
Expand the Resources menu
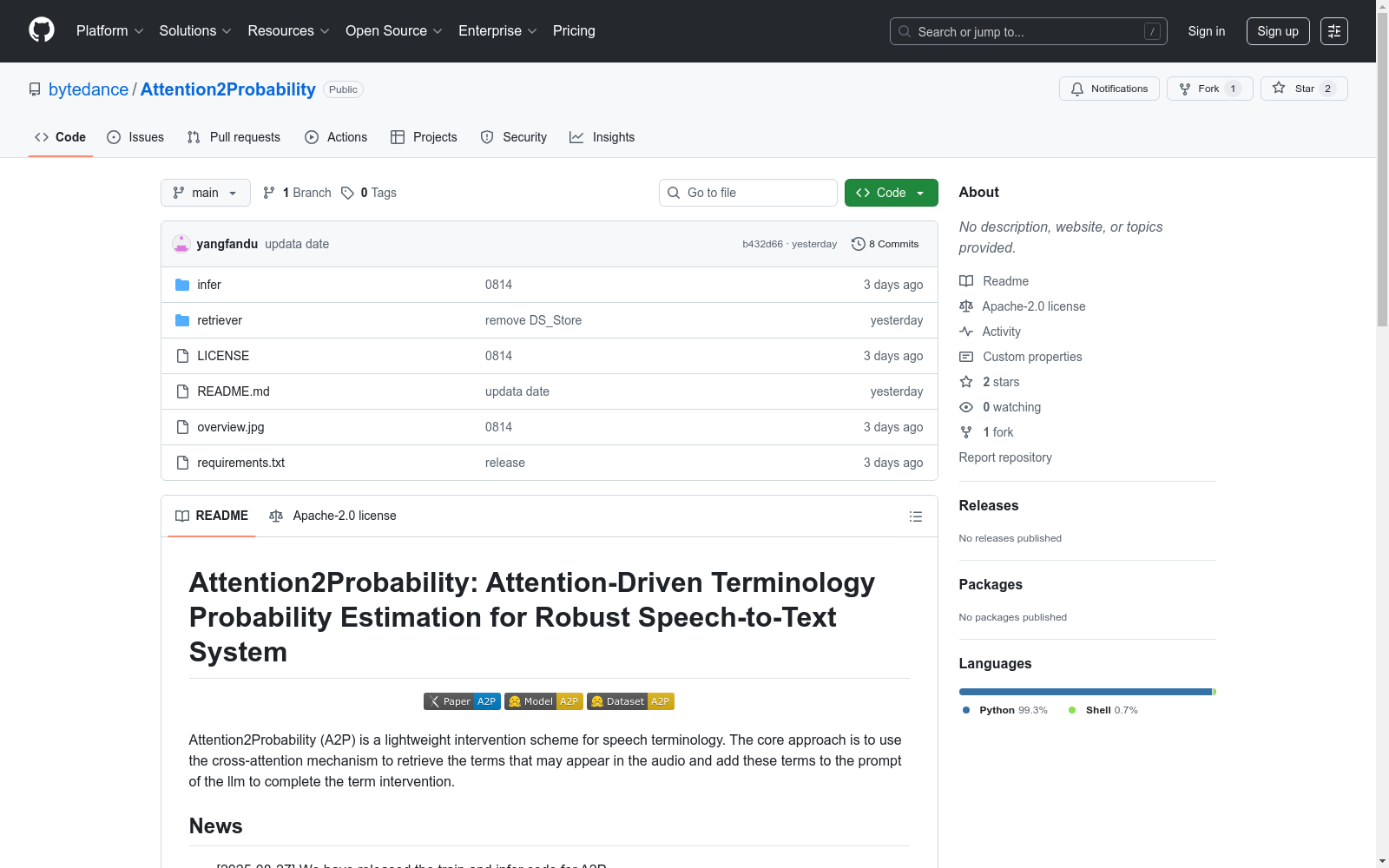coord(288,31)
